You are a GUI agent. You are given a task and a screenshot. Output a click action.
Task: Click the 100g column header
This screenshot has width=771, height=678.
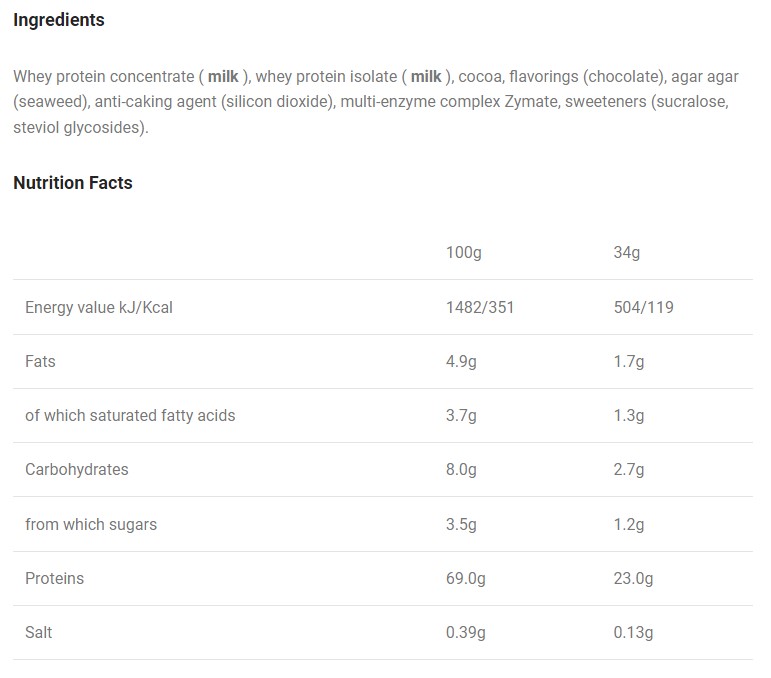(463, 253)
